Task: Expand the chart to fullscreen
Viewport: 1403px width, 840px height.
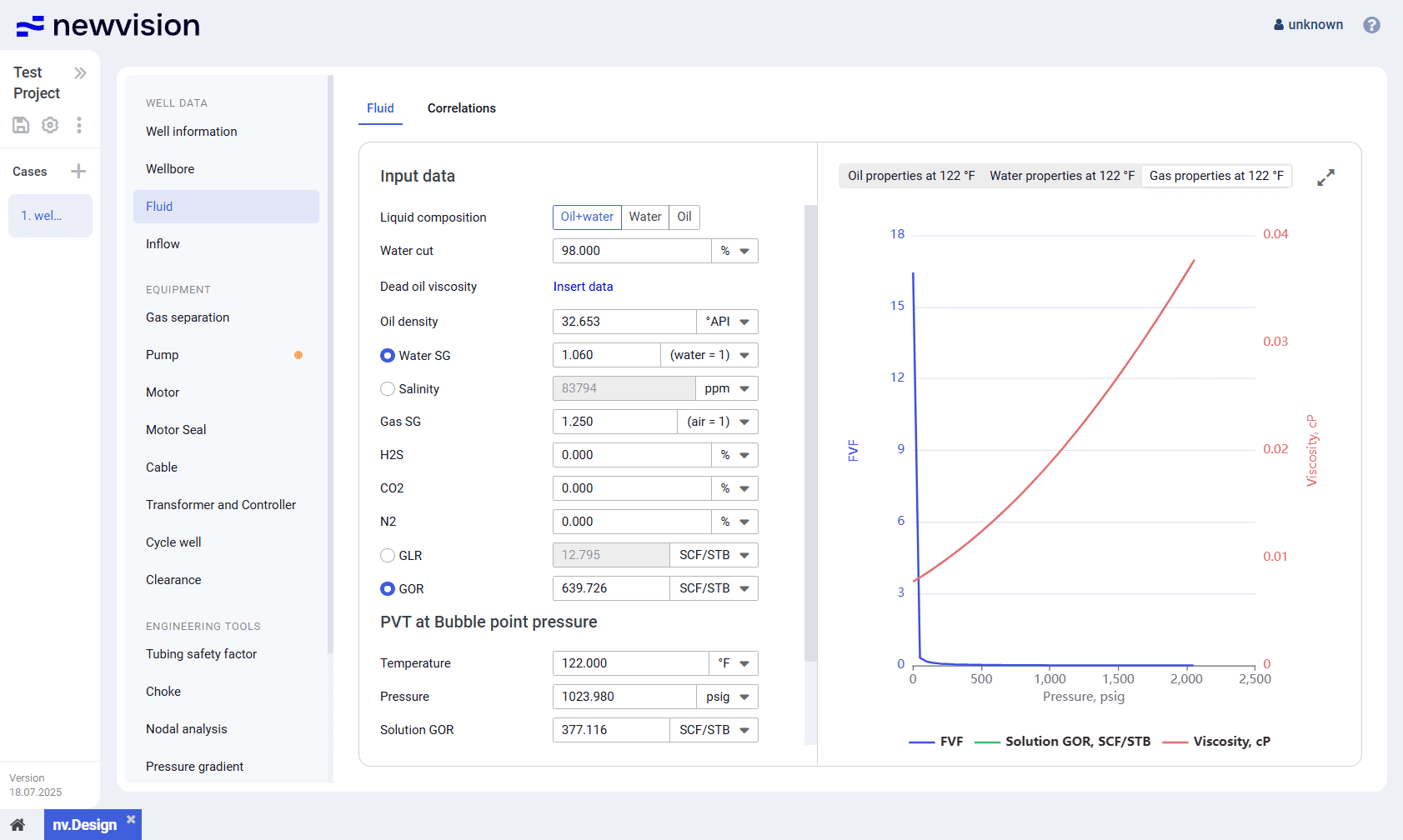Action: [x=1325, y=177]
